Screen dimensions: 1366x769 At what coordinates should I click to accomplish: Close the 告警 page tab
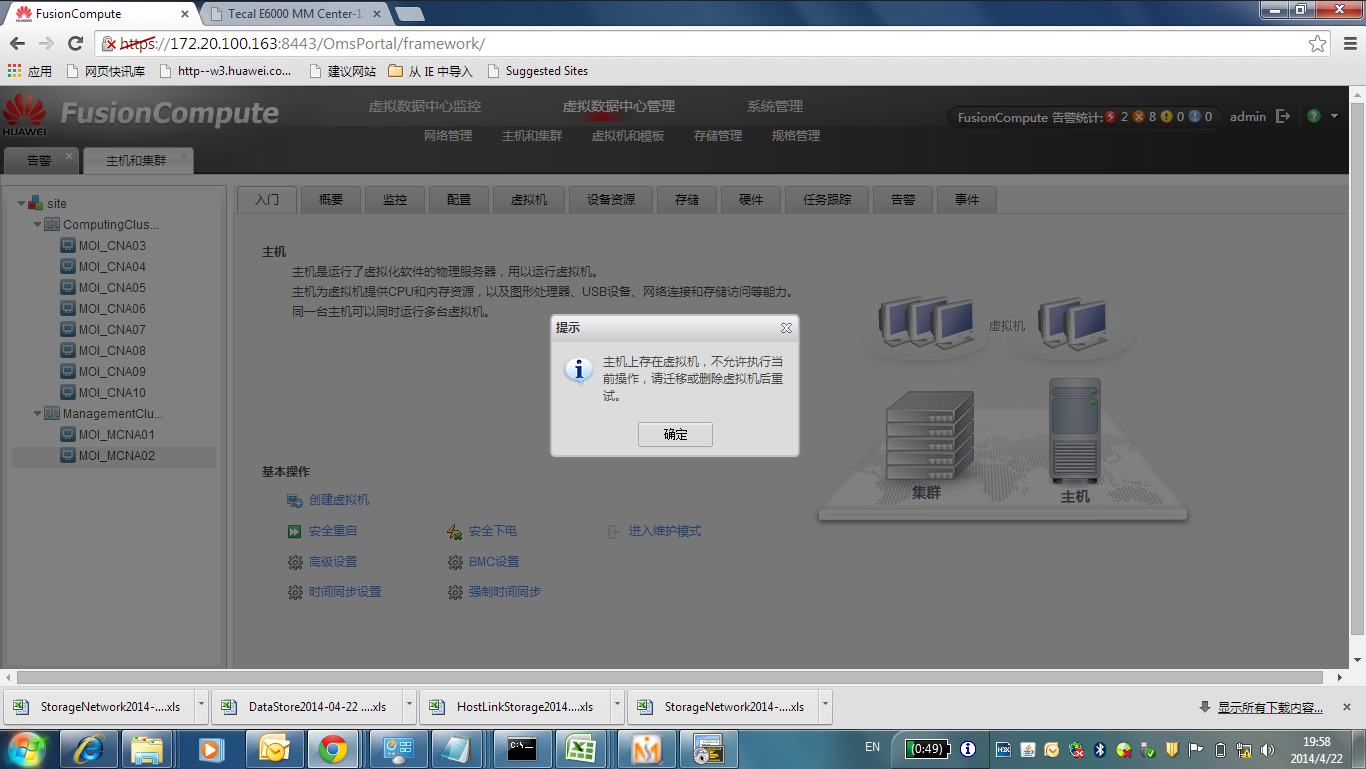click(69, 156)
